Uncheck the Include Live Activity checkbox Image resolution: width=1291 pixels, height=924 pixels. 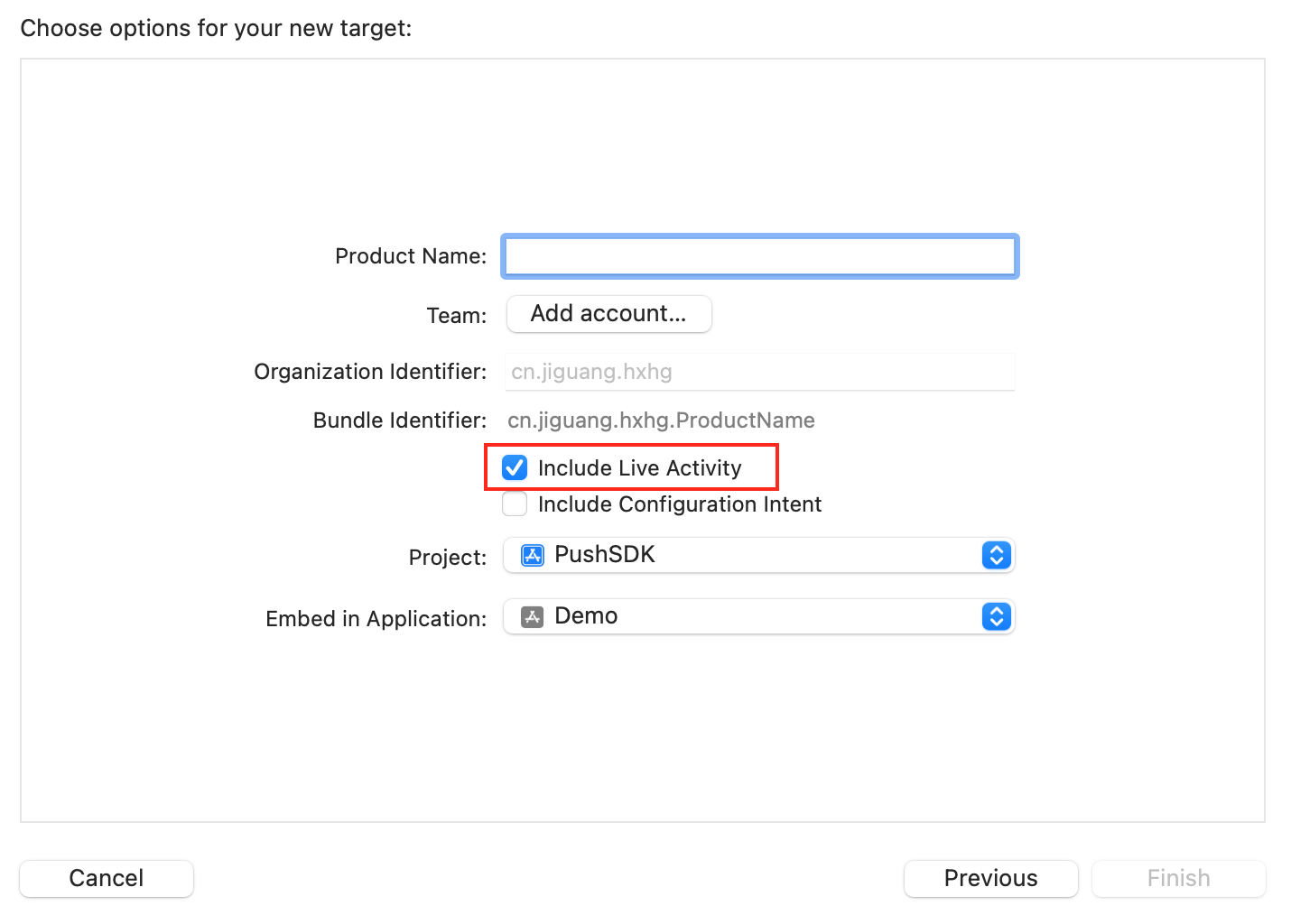tap(515, 467)
